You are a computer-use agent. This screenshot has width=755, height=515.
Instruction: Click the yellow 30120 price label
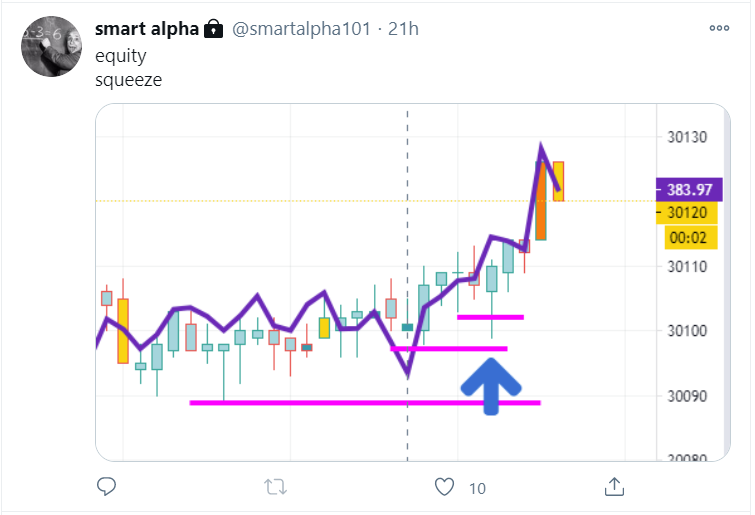[x=687, y=213]
